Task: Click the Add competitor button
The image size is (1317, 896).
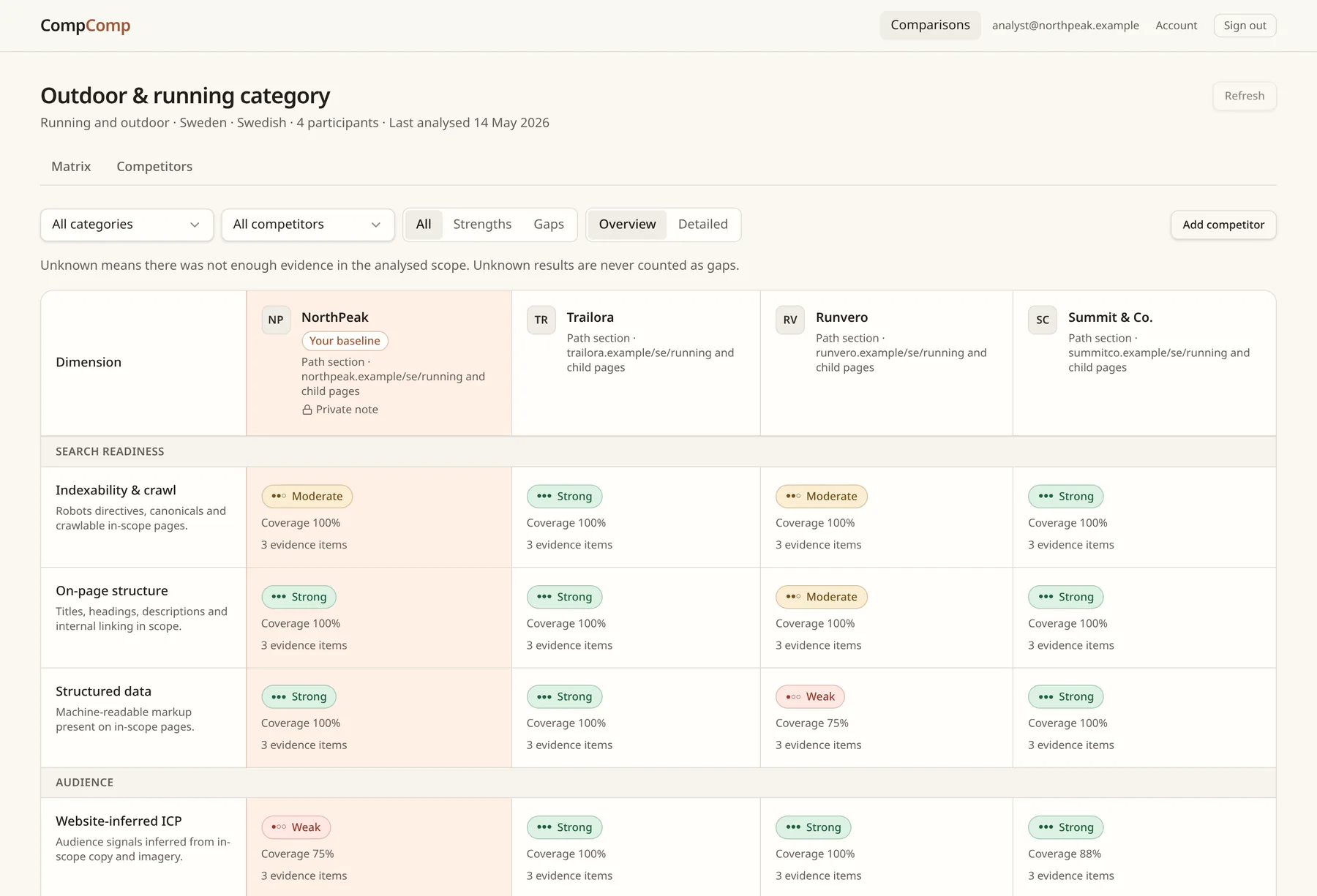Action: point(1223,225)
